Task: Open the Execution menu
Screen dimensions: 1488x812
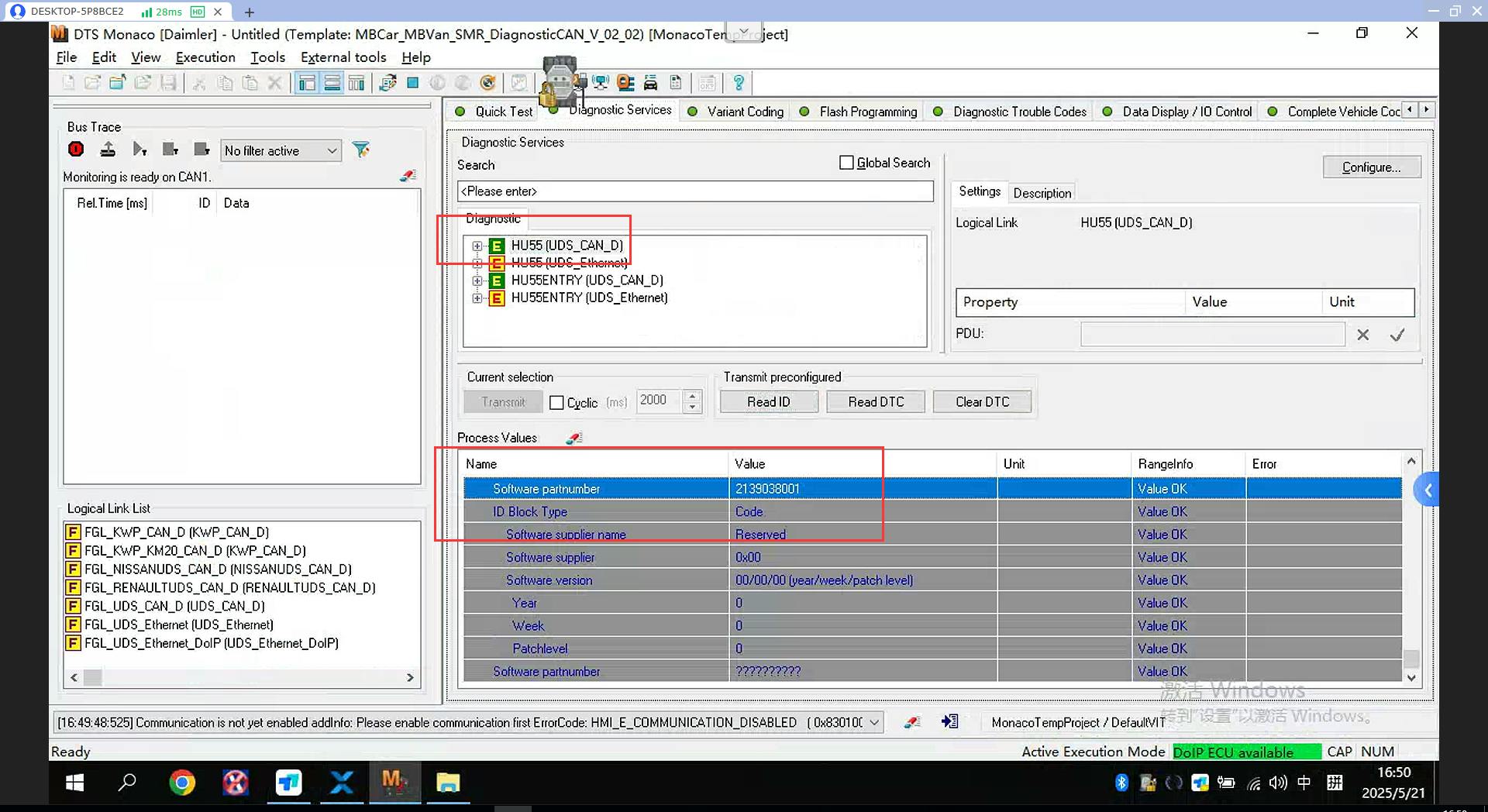Action: 205,57
